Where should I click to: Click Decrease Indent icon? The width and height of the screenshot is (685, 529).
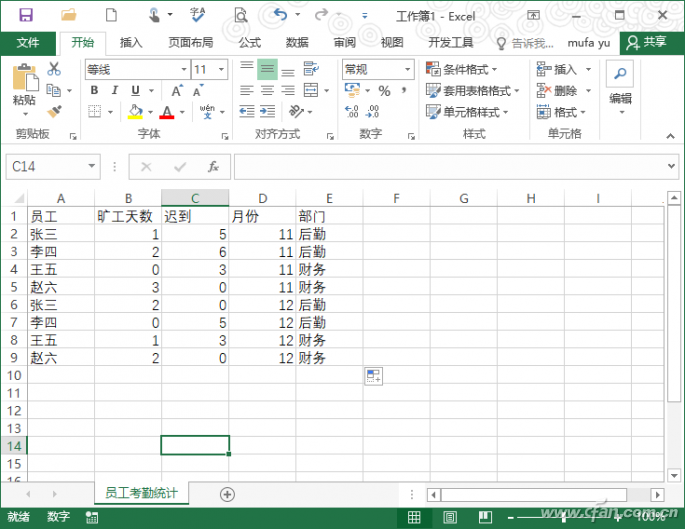[x=247, y=111]
